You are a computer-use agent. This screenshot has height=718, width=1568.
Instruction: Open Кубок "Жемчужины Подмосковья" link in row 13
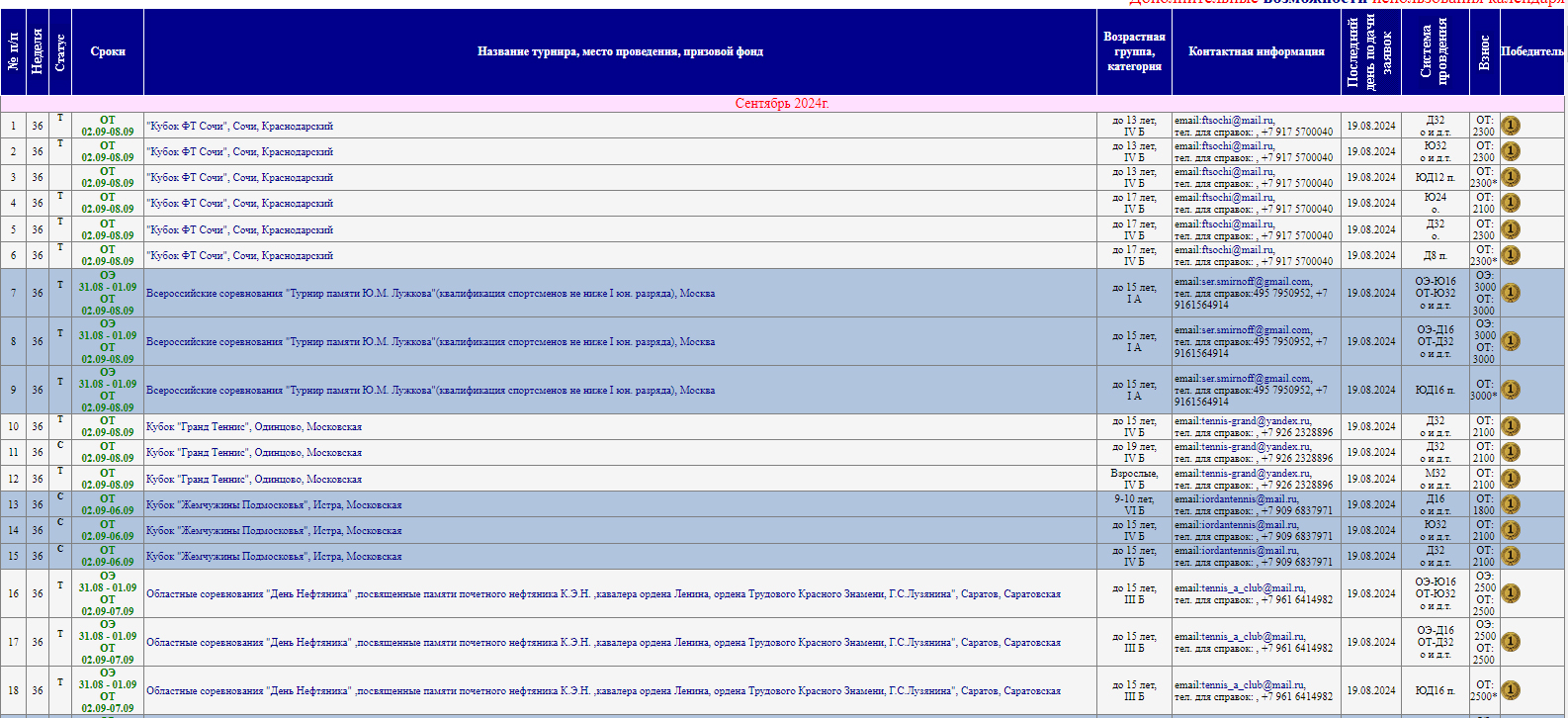pos(274,504)
